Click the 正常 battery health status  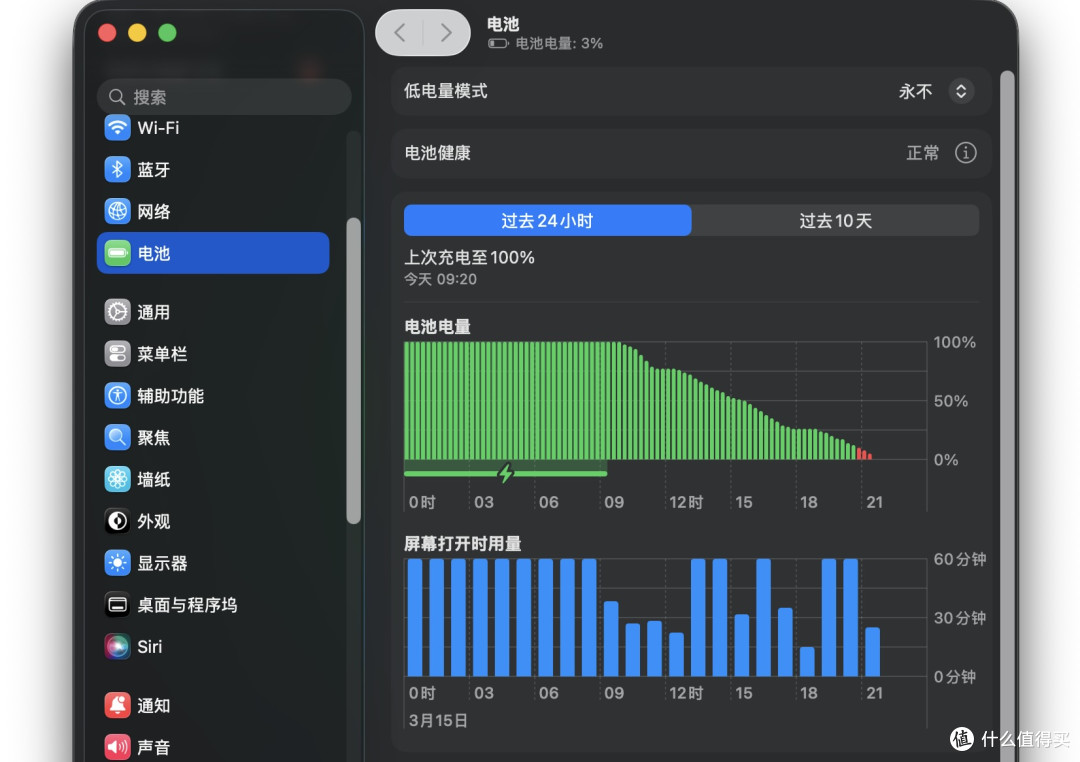point(922,153)
